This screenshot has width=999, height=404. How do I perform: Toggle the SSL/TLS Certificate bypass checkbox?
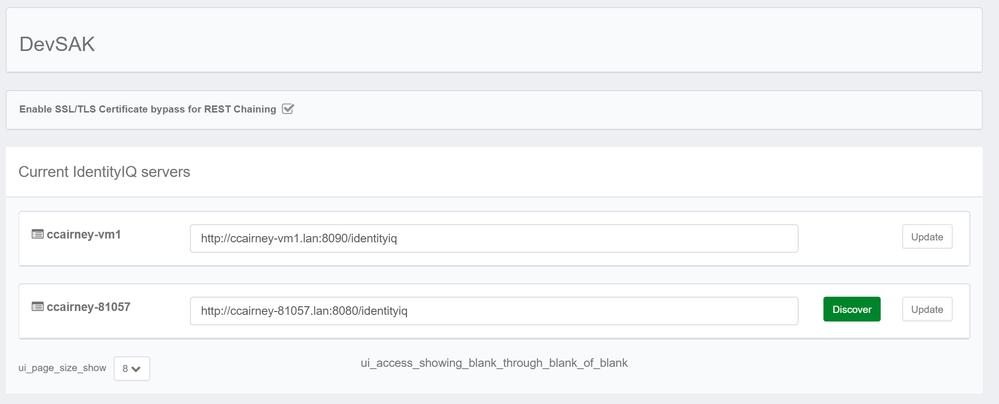tap(288, 109)
